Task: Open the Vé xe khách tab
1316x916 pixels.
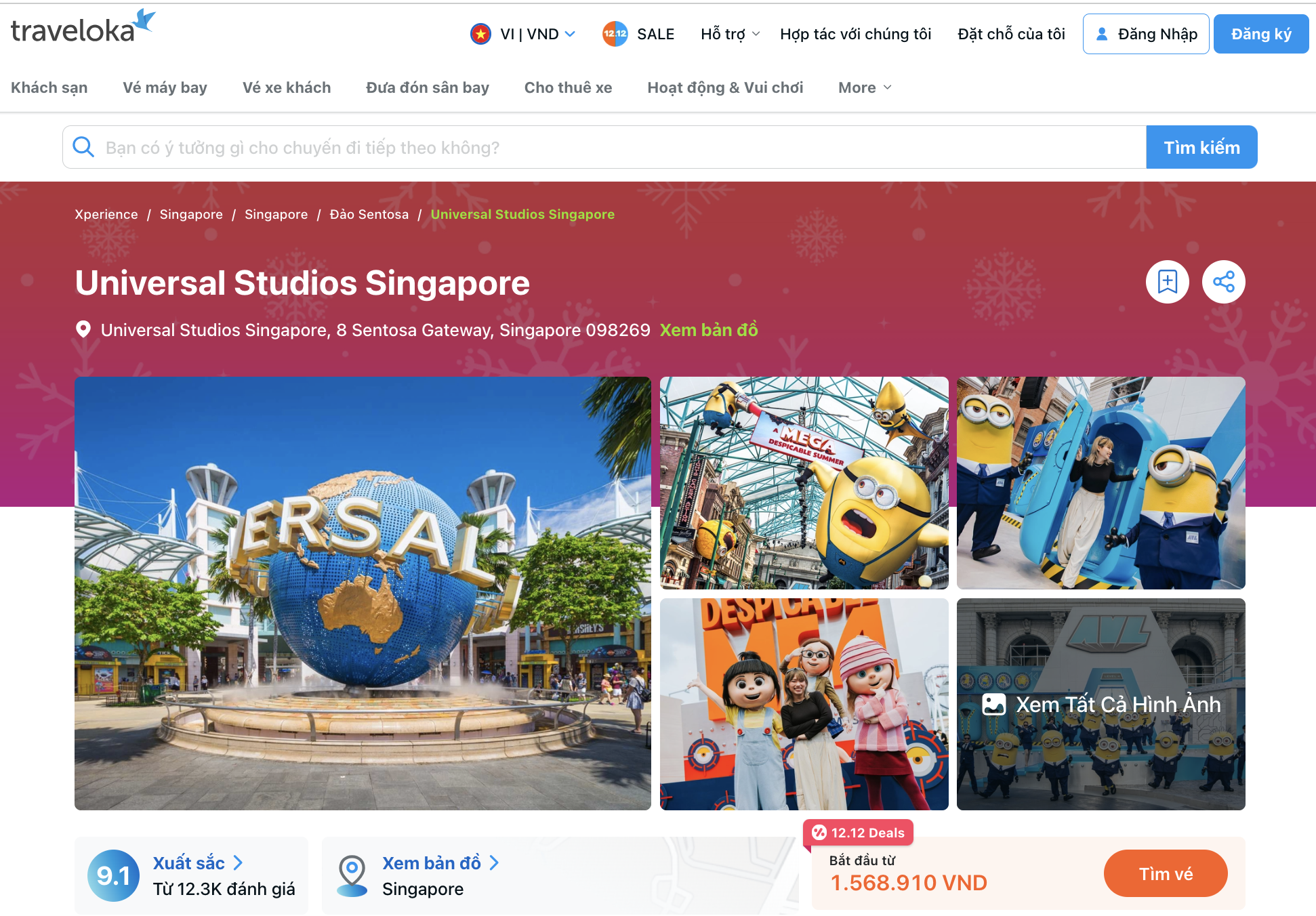Action: (287, 87)
